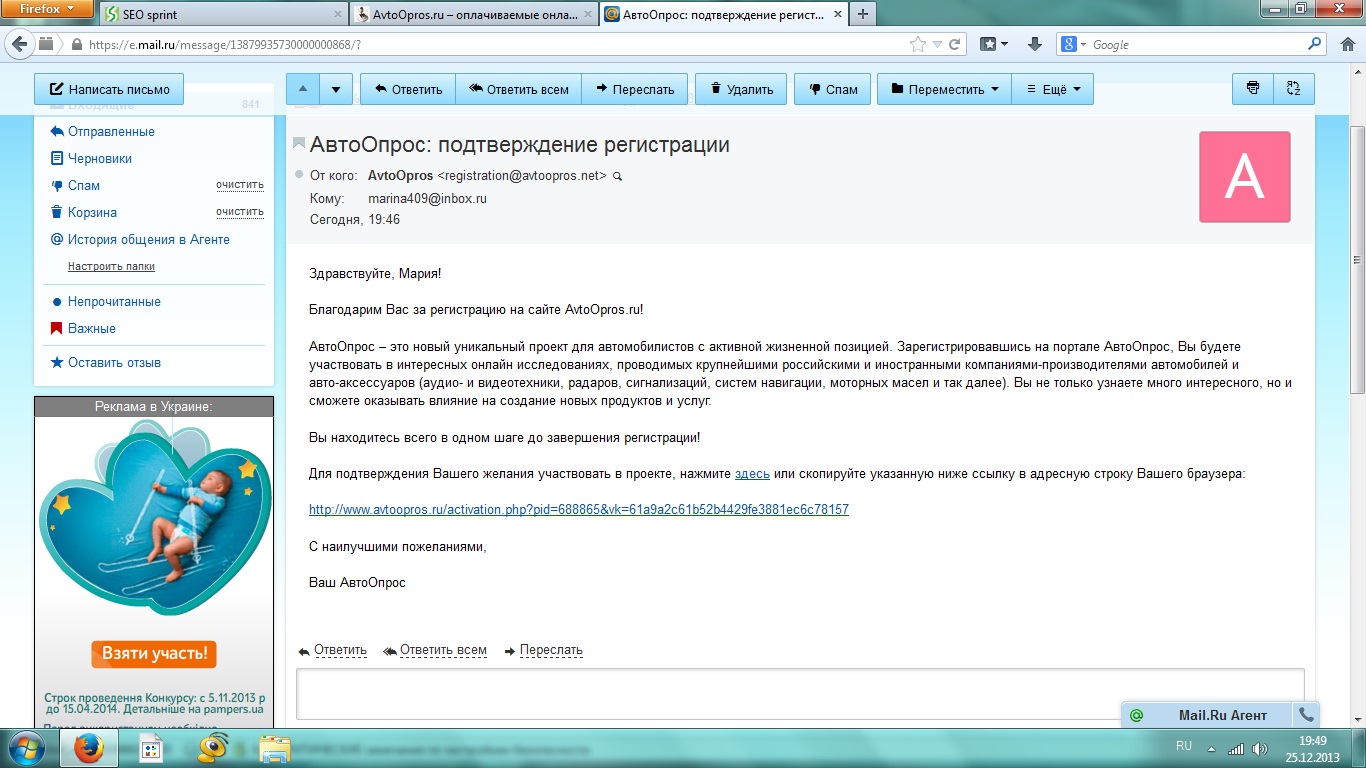The height and width of the screenshot is (768, 1366).
Task: Click Взяти участь ad button
Action: pyautogui.click(x=154, y=654)
